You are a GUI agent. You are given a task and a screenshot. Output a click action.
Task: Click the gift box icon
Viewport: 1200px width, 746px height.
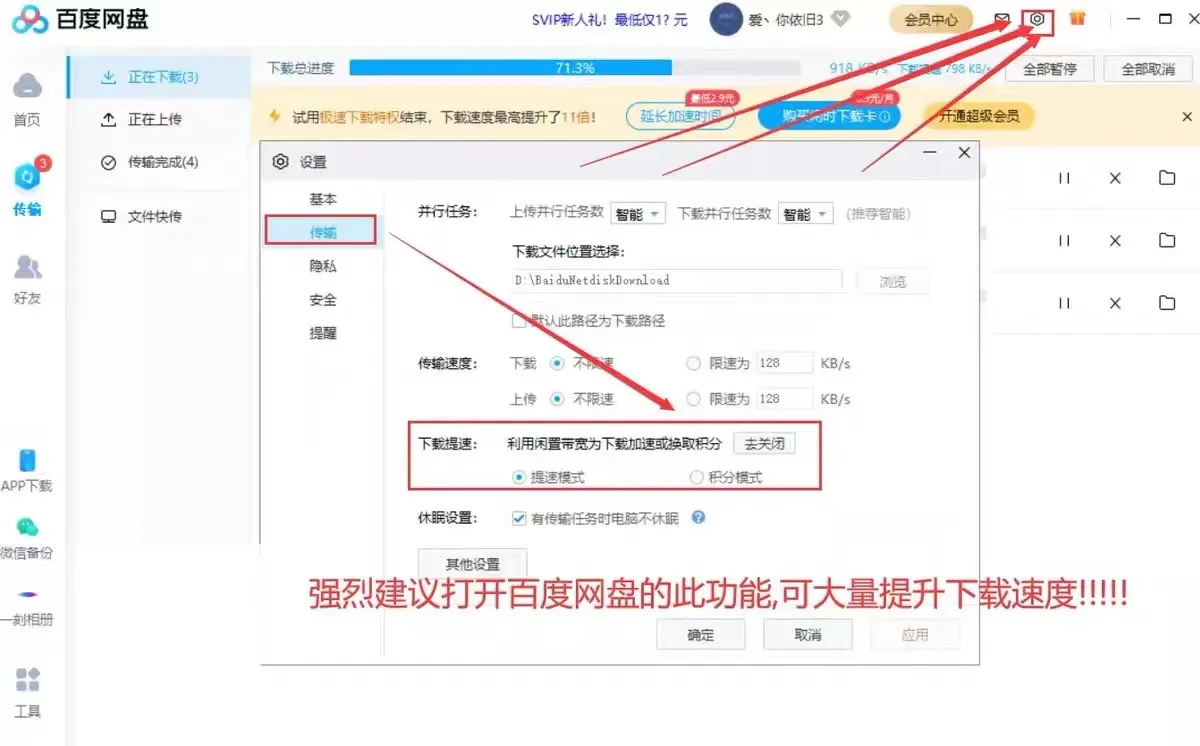(1077, 19)
